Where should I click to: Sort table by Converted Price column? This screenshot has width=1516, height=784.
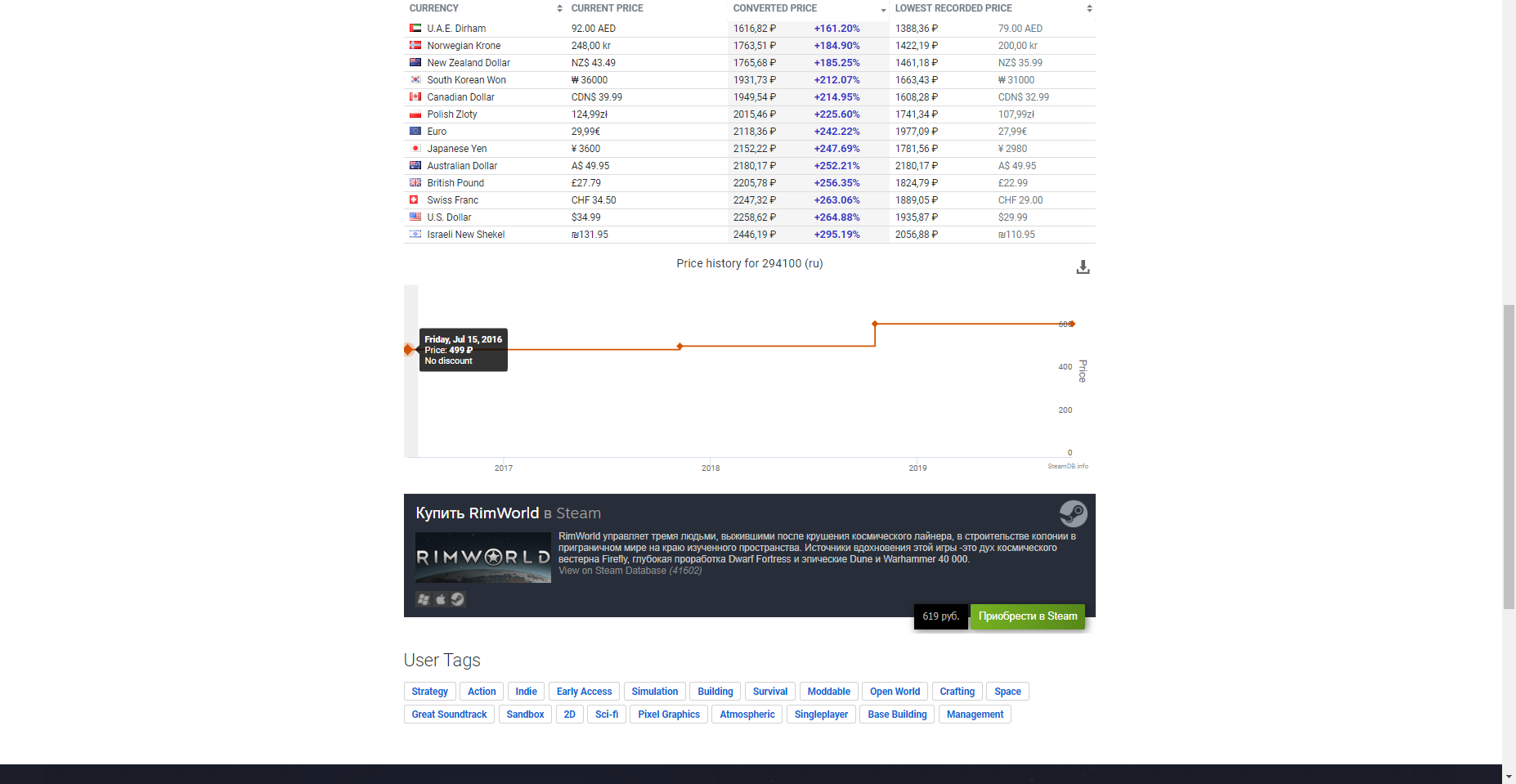click(809, 8)
